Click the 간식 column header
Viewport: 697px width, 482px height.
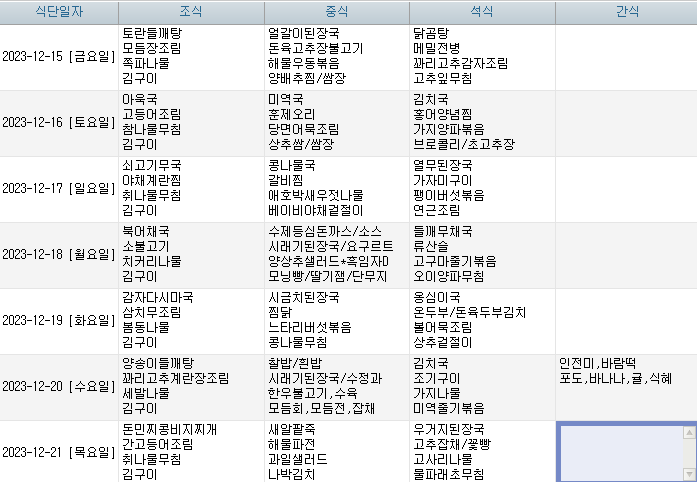pos(626,11)
